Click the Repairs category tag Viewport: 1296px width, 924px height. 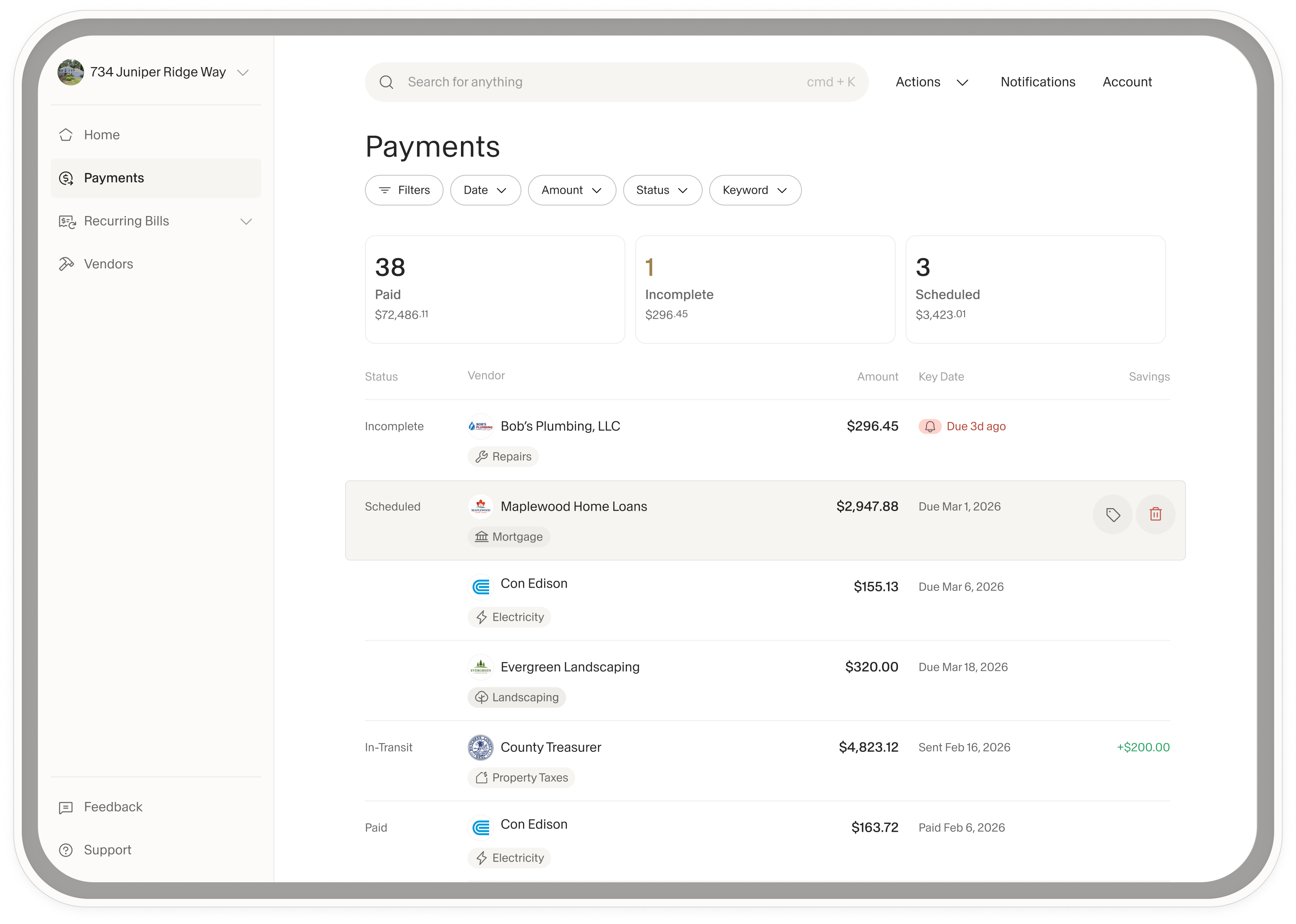click(503, 457)
